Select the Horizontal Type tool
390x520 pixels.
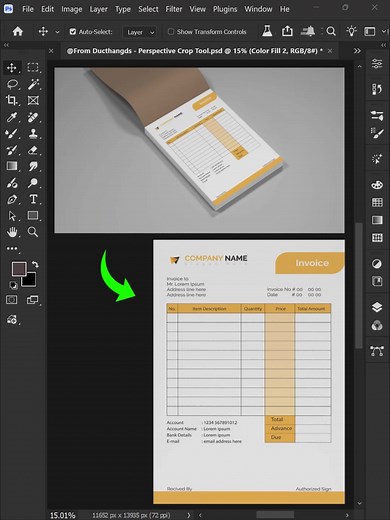(33, 199)
